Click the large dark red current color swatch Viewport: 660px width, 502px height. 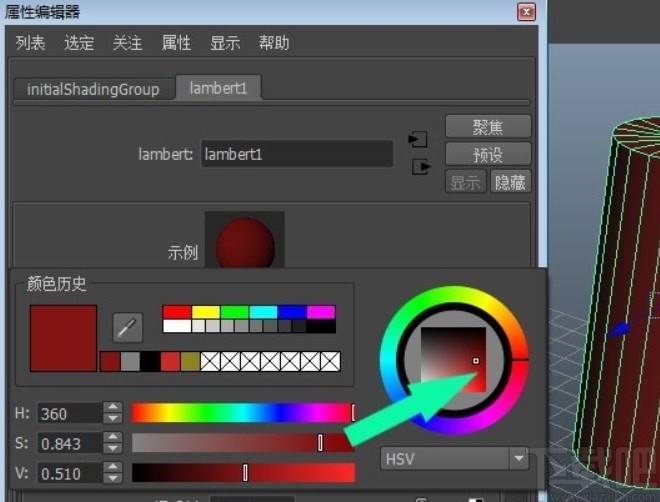[63, 338]
